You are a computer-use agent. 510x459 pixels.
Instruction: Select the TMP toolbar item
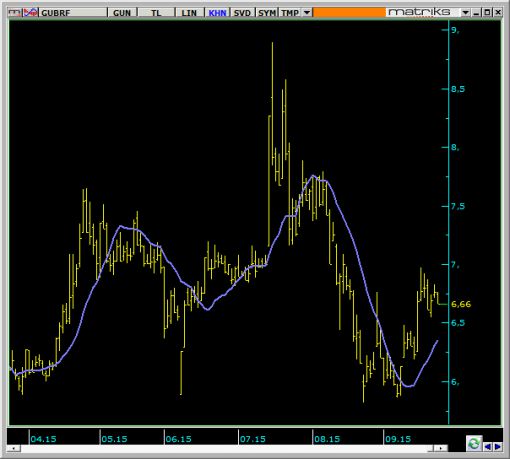[x=290, y=13]
